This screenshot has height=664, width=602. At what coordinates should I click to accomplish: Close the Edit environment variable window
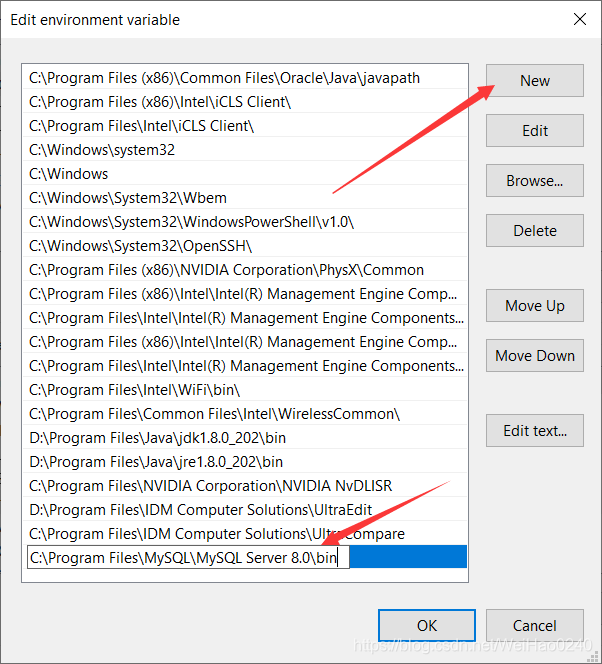click(580, 19)
